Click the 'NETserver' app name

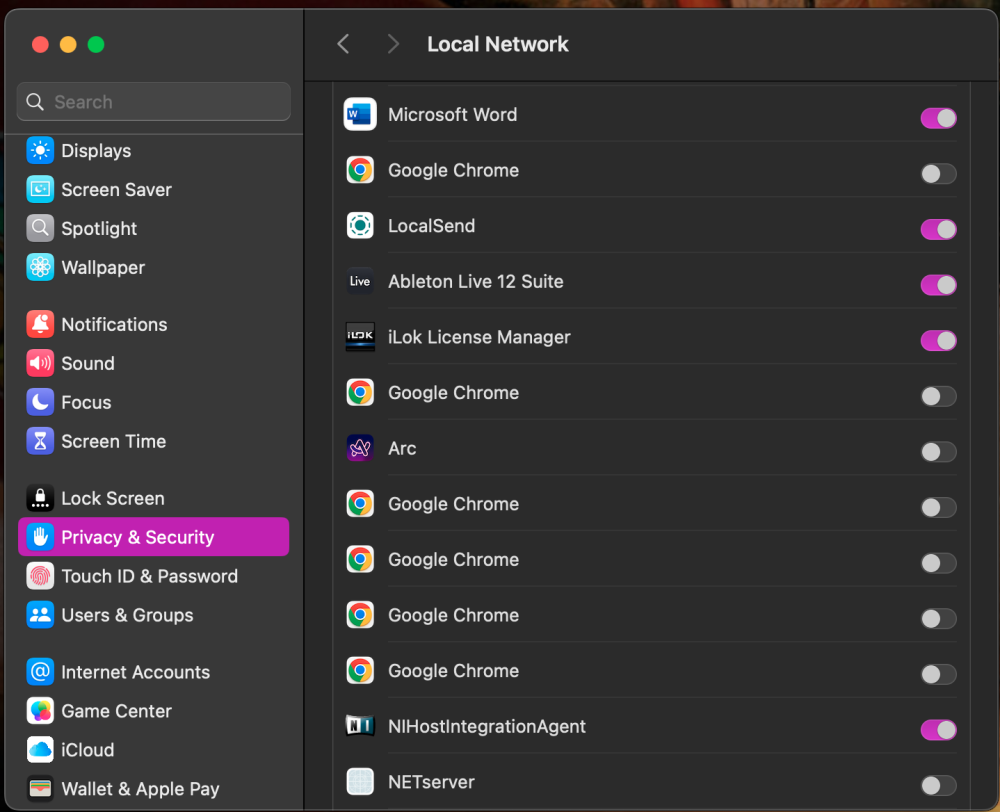tap(431, 781)
